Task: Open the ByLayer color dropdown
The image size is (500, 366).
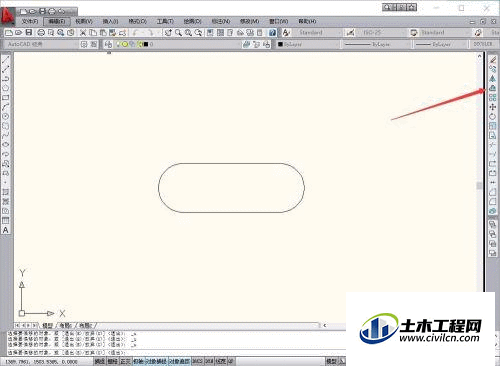Action: click(x=308, y=44)
